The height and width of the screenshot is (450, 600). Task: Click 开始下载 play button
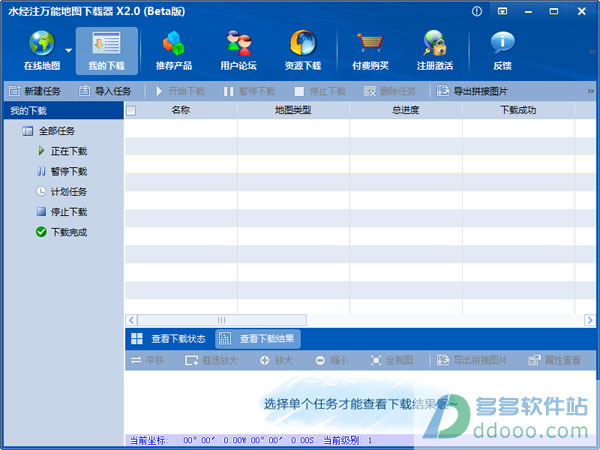(x=180, y=91)
